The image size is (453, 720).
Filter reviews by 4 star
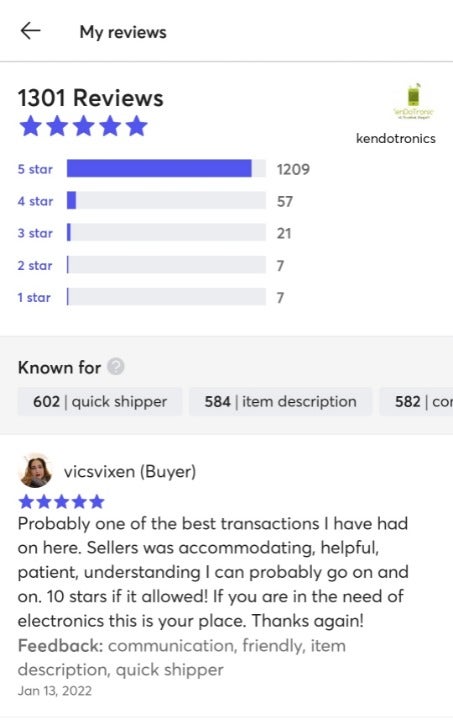(x=35, y=201)
